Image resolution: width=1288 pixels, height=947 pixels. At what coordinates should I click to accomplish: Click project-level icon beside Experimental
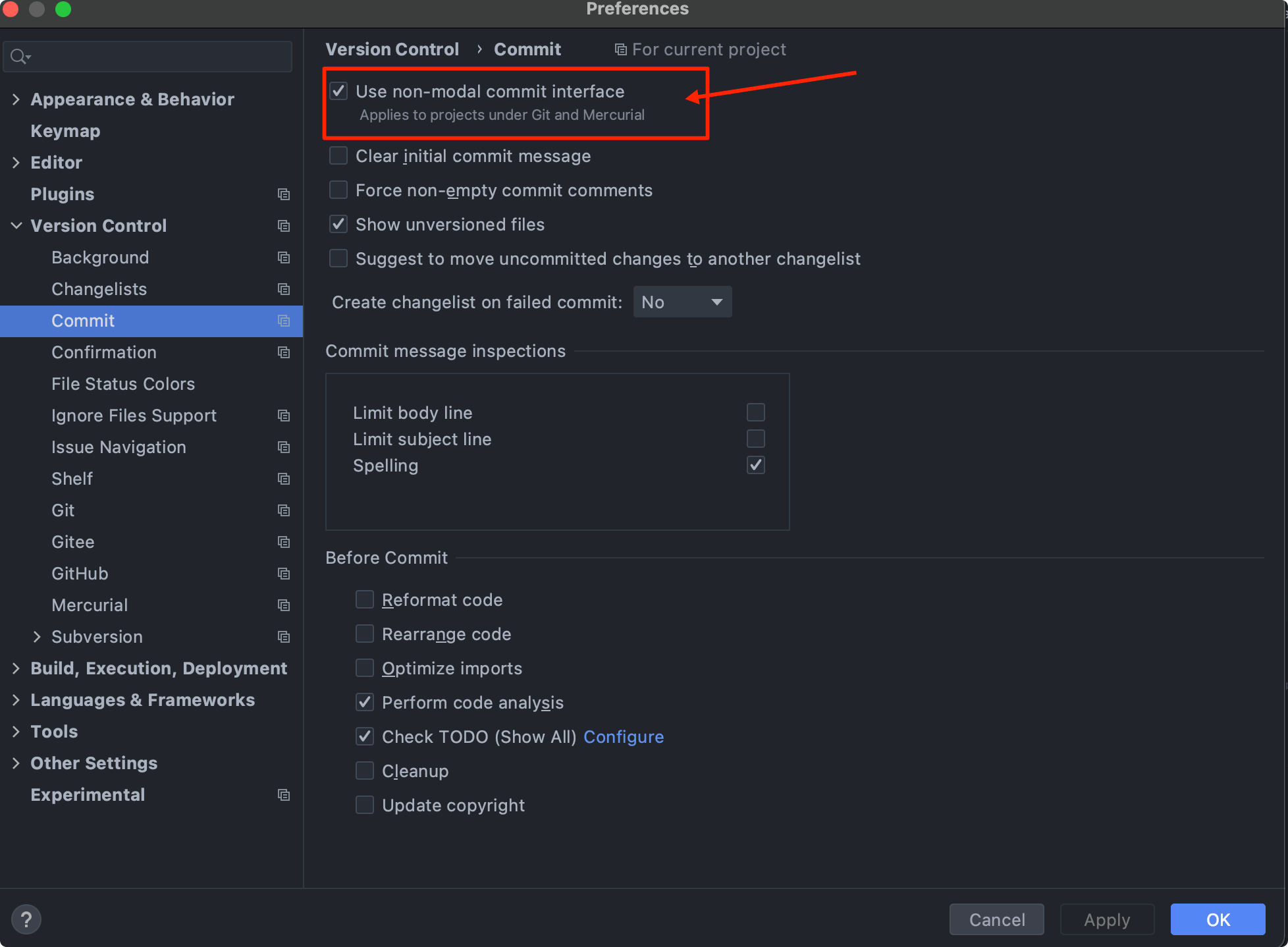click(284, 795)
